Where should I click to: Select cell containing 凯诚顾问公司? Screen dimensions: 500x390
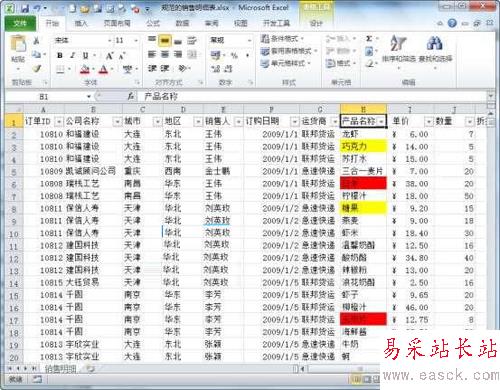(93, 171)
